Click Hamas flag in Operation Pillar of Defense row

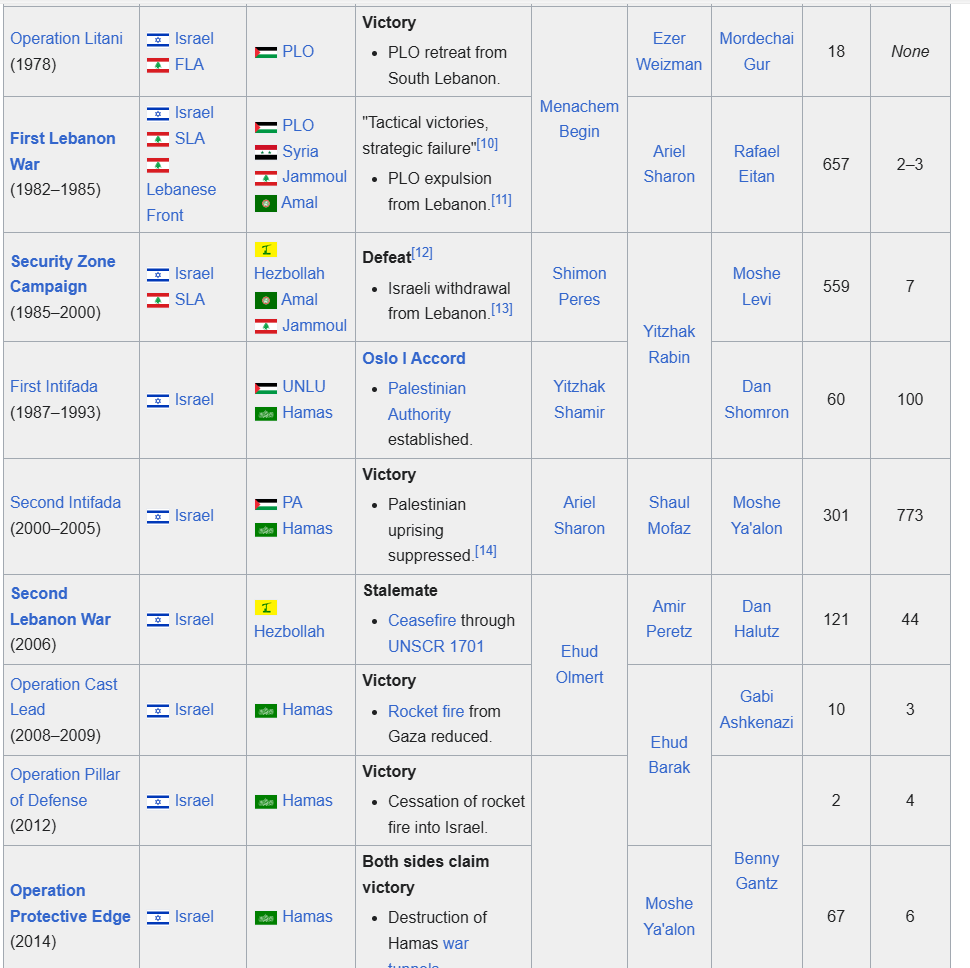point(265,801)
